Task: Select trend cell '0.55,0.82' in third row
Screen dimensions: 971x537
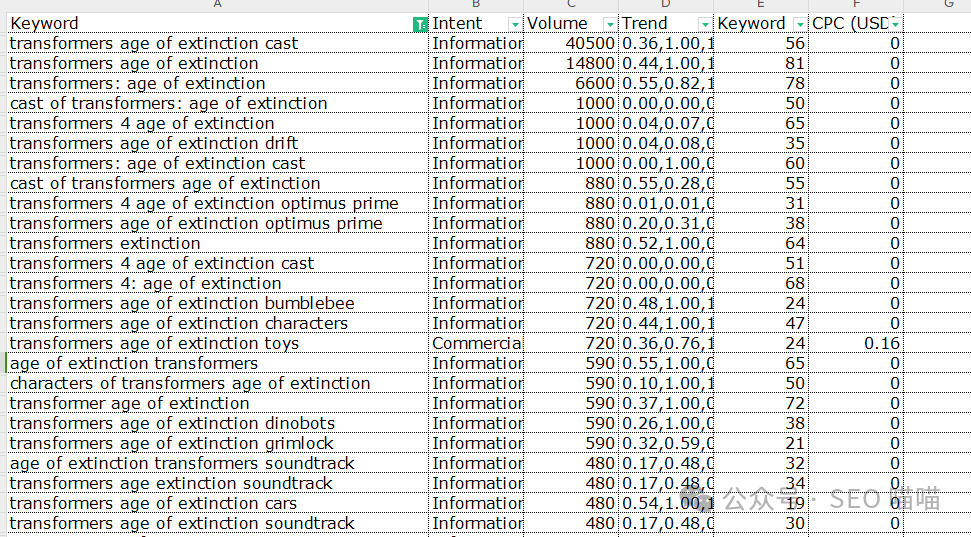Action: click(x=666, y=83)
